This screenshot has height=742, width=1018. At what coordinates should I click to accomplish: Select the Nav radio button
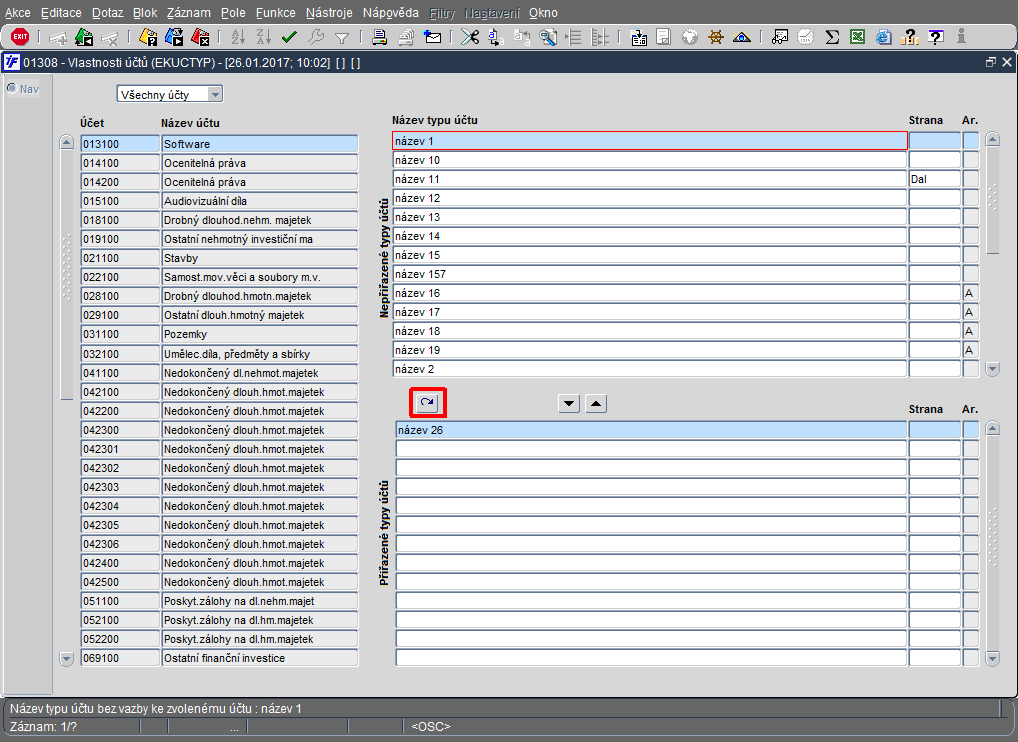12,88
